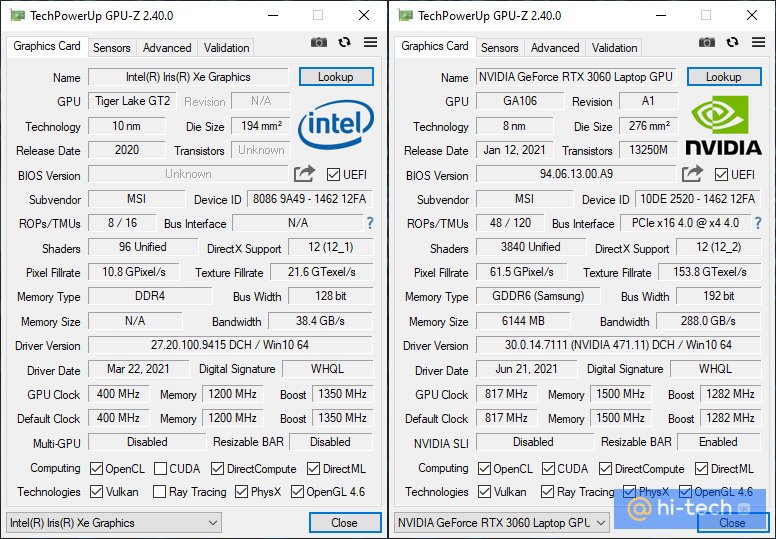This screenshot has width=776, height=539.
Task: Switch to Validation tab in NVIDIA window
Action: tap(615, 48)
